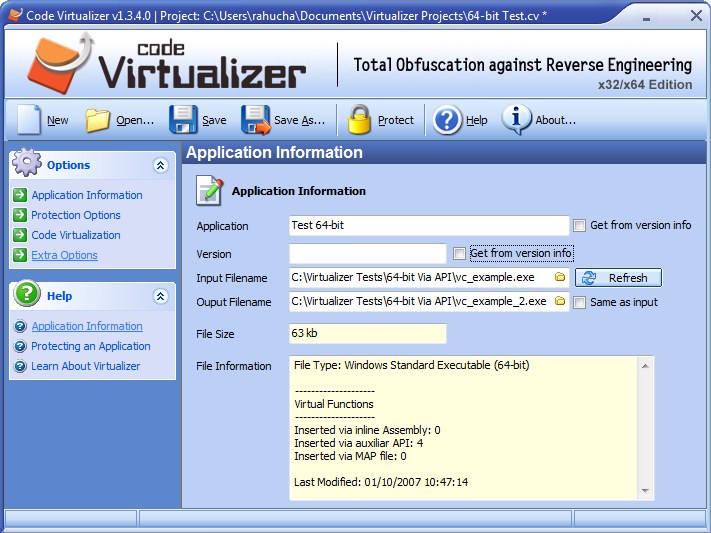Click the New toolbar label
Screen dimensions: 711x533
(x=58, y=120)
